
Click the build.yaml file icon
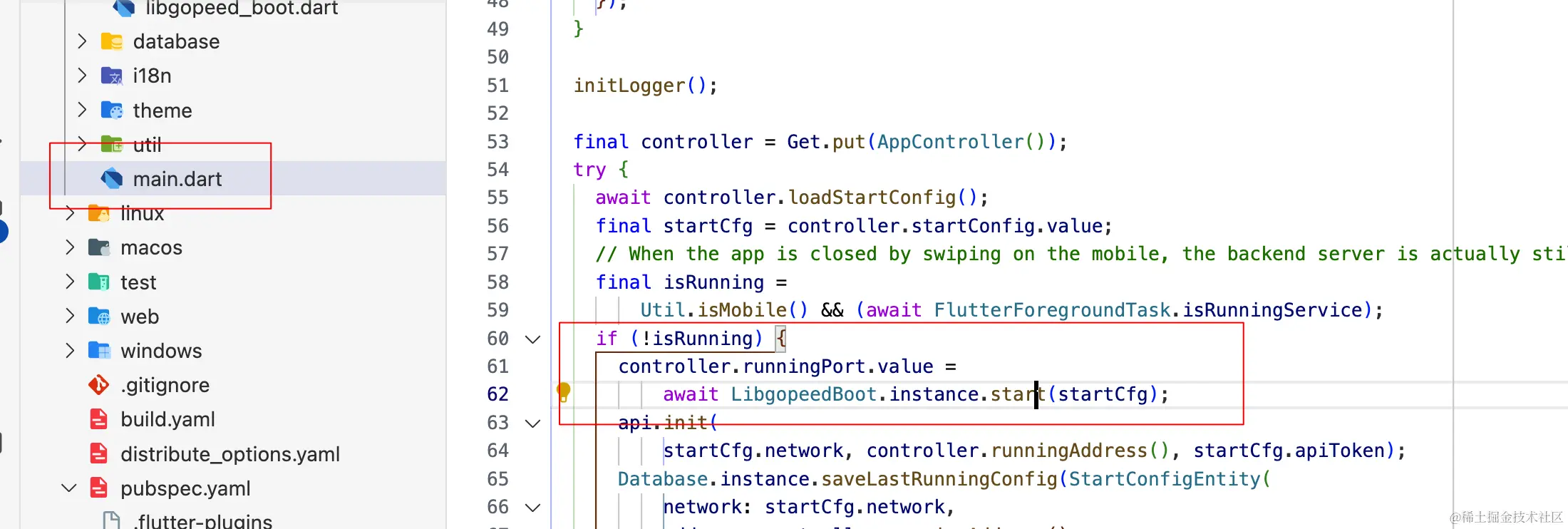click(x=99, y=419)
